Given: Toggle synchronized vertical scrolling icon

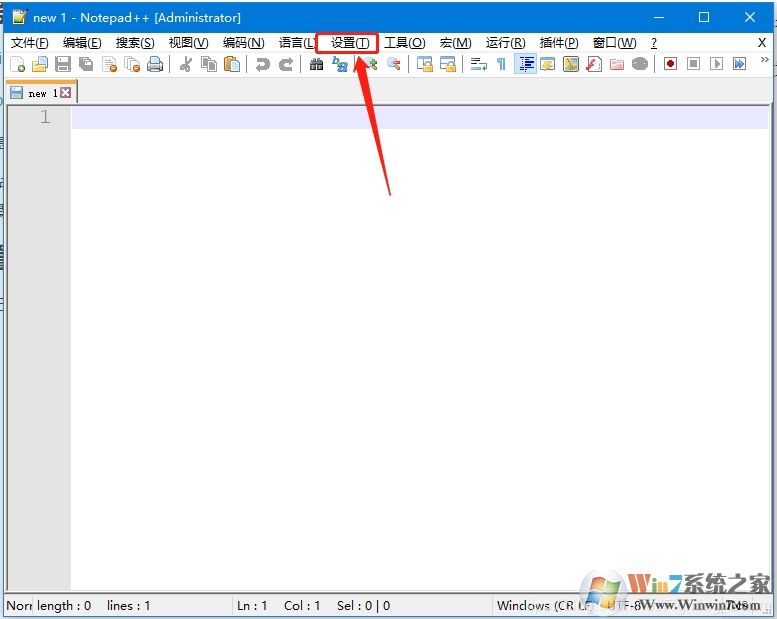Looking at the screenshot, I should (x=425, y=64).
